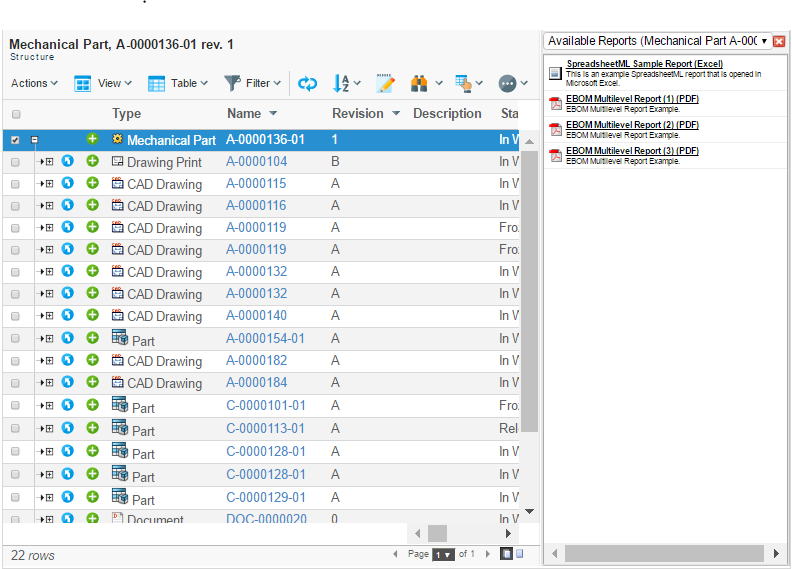Toggle the select-all header checkbox
Viewport: 792px width, 569px height.
pyautogui.click(x=15, y=114)
